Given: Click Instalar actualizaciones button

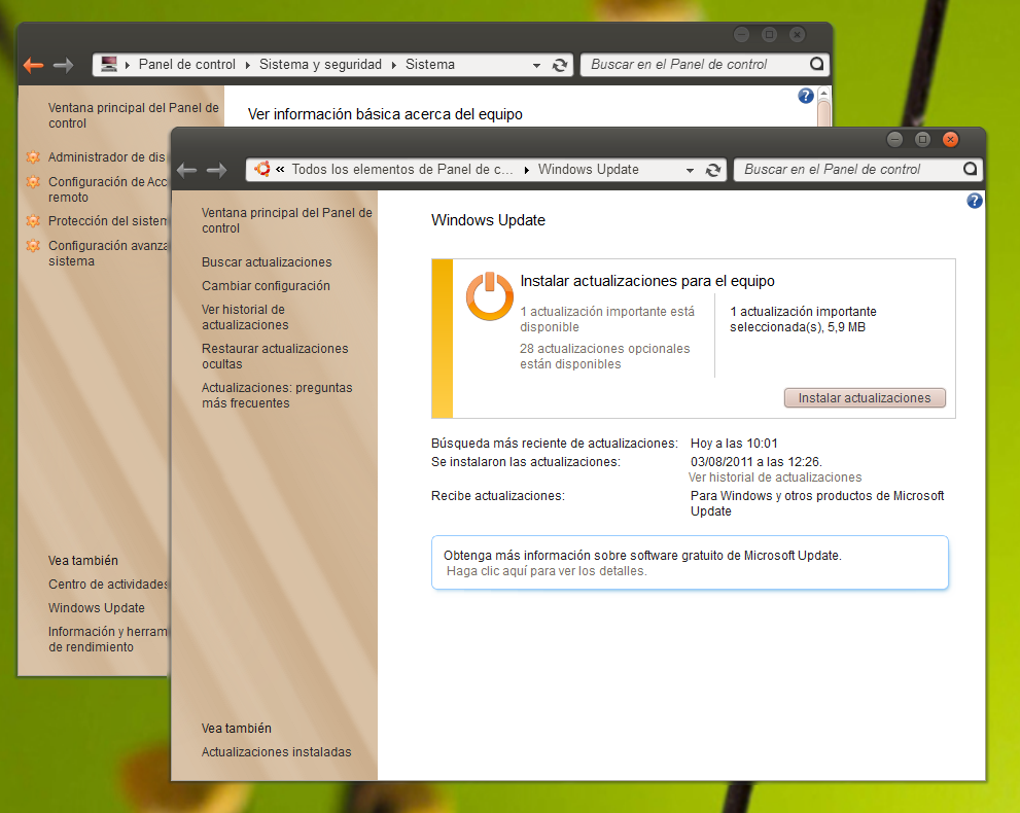Looking at the screenshot, I should 865,398.
